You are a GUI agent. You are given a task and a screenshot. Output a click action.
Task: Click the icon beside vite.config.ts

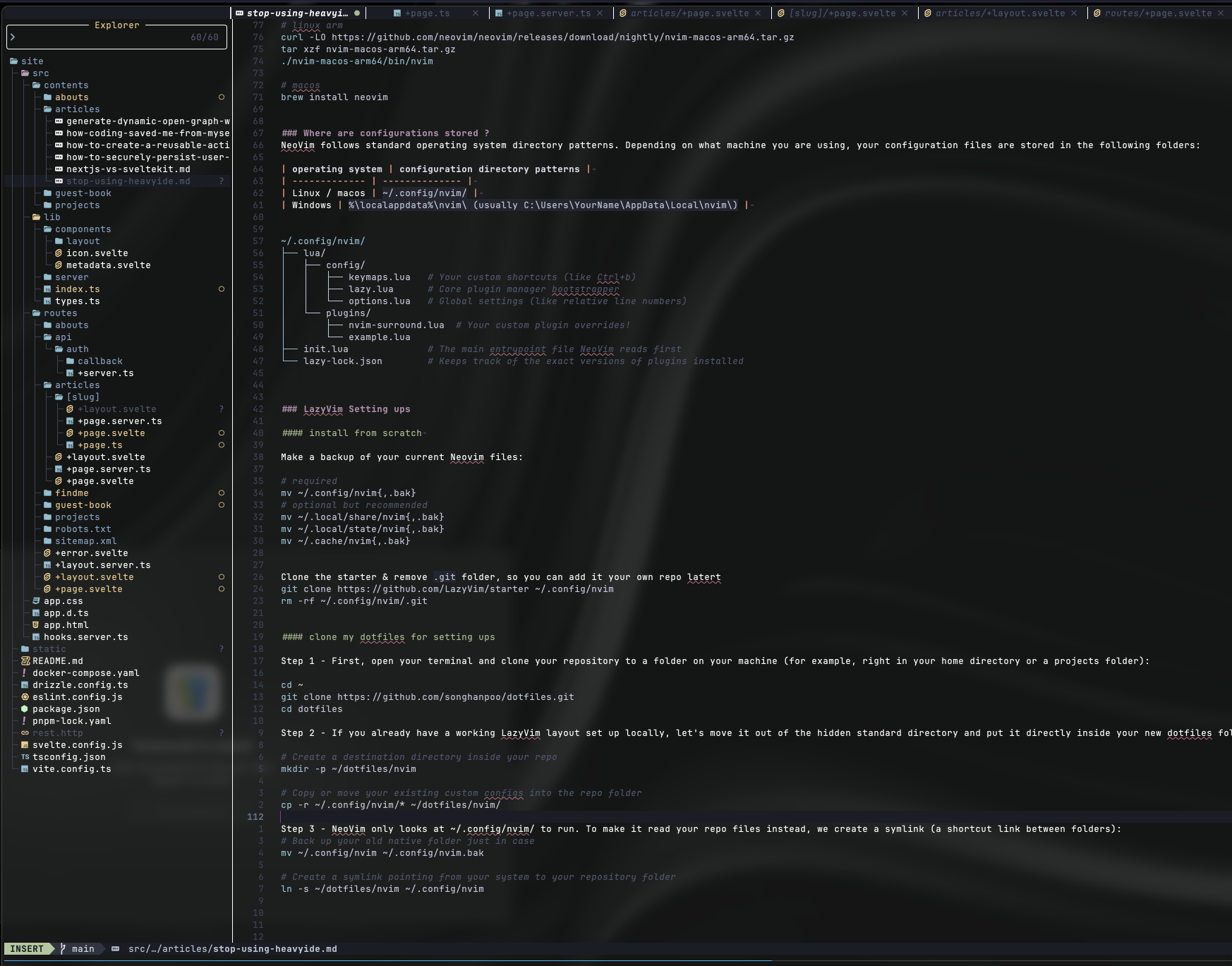coord(25,769)
